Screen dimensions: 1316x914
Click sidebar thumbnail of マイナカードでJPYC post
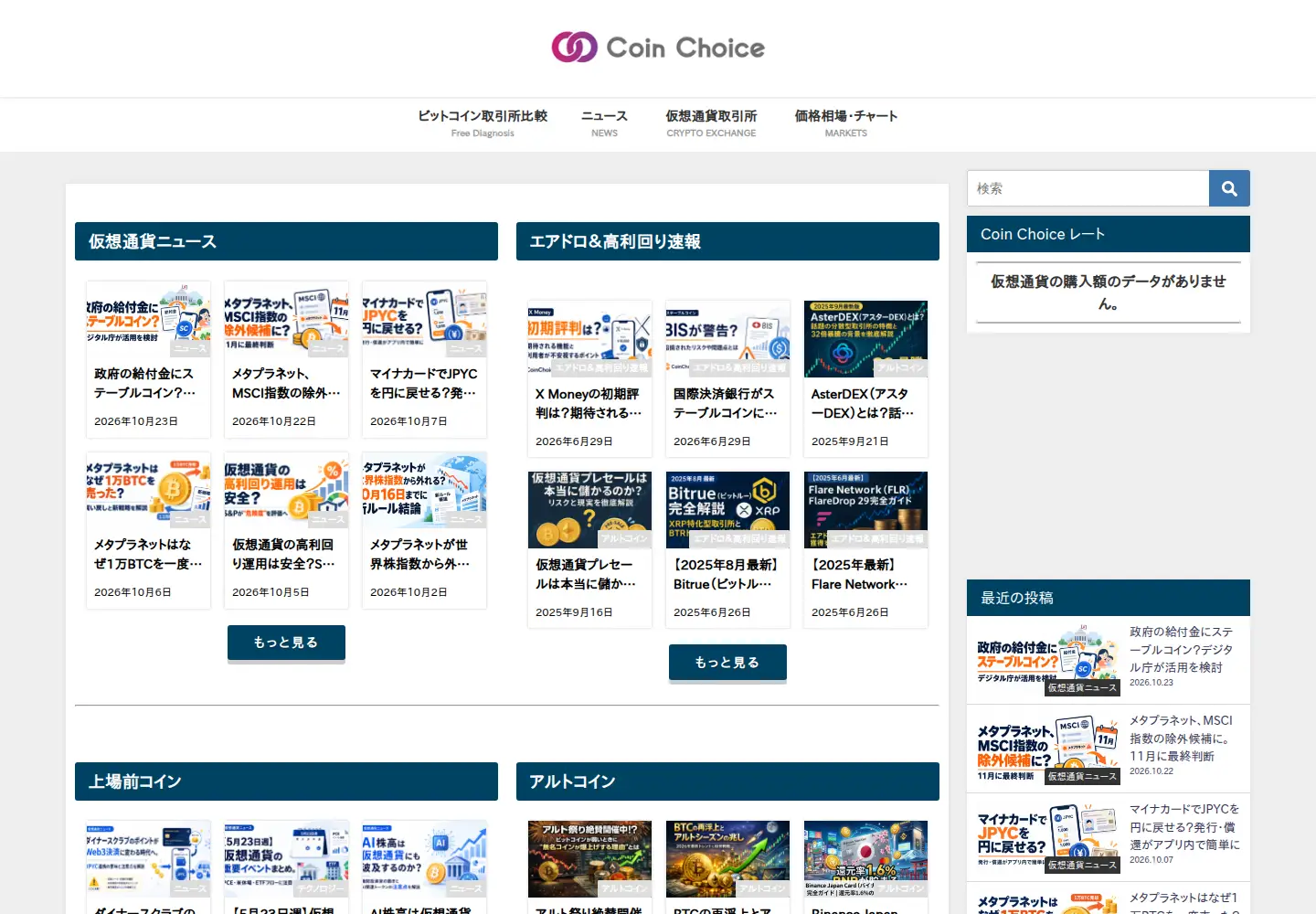click(1048, 837)
